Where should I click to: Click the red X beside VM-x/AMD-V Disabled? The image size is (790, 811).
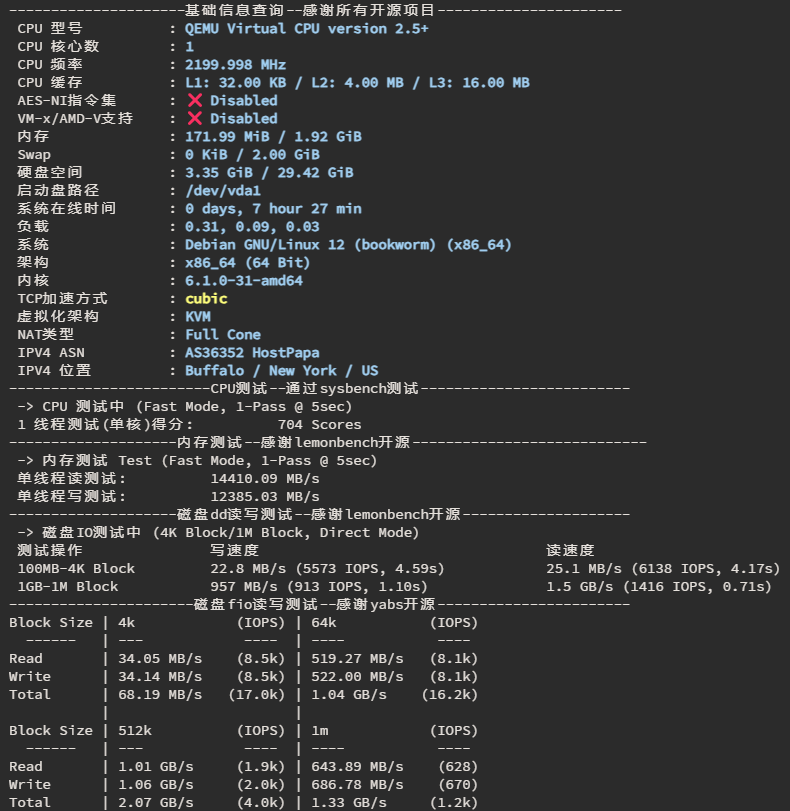pos(195,118)
